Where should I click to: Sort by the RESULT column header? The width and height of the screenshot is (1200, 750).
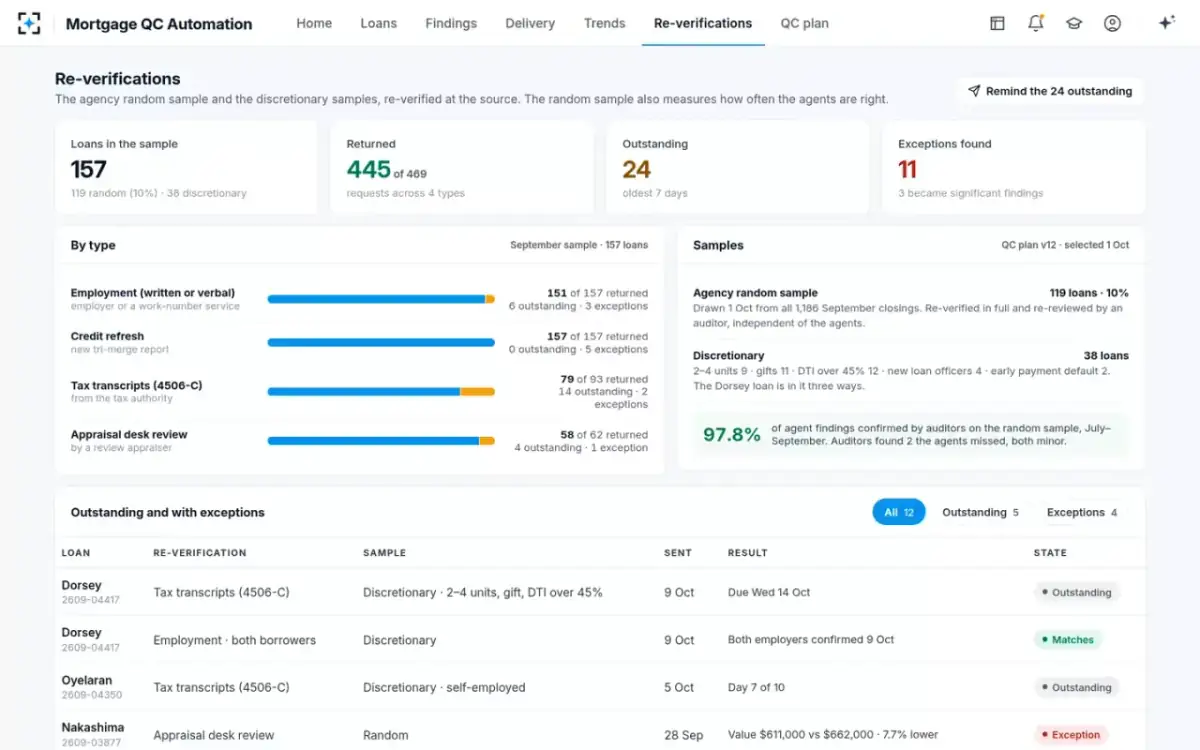point(748,552)
